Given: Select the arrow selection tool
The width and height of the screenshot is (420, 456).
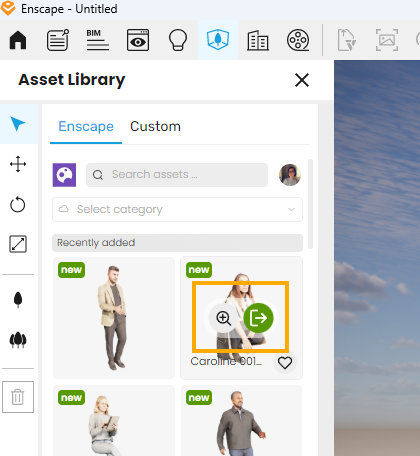Looking at the screenshot, I should click(18, 124).
